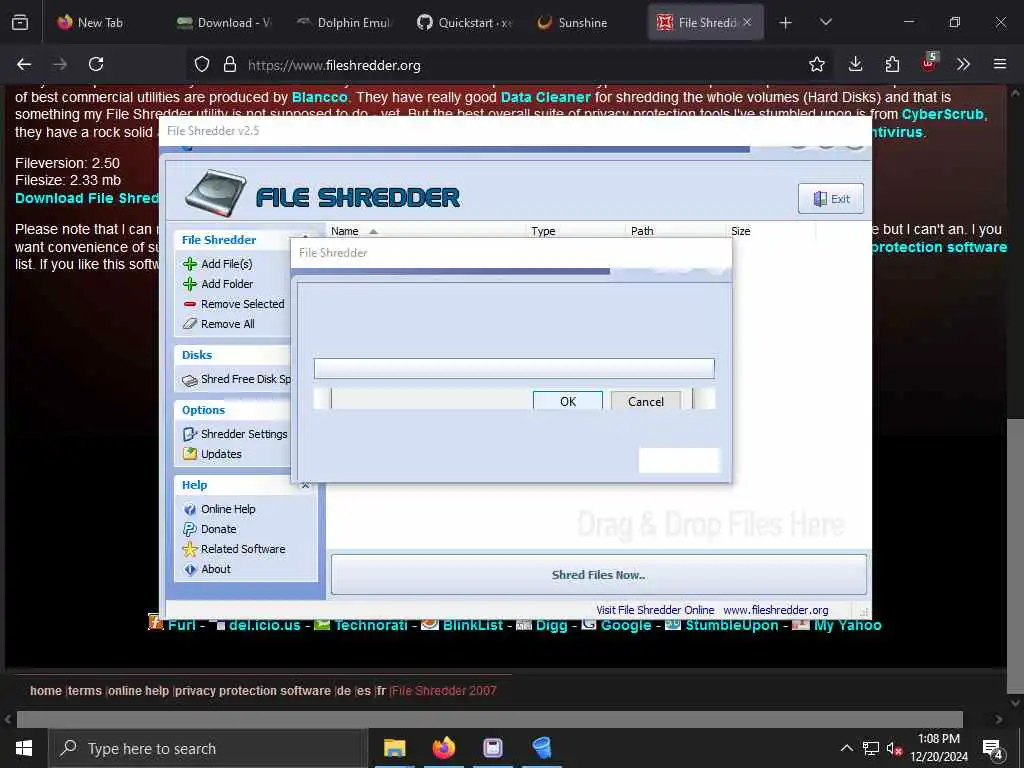Click the Technorati bookmark link

tap(371, 626)
